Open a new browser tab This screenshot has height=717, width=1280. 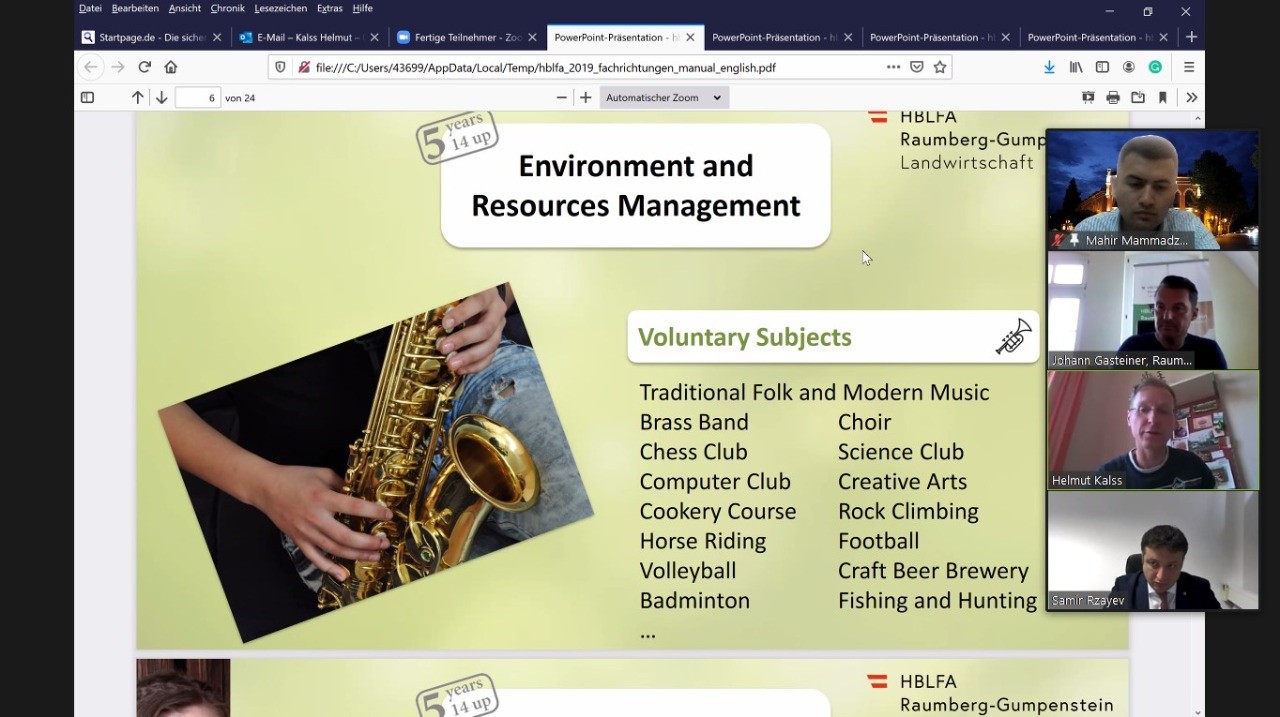coord(1191,37)
